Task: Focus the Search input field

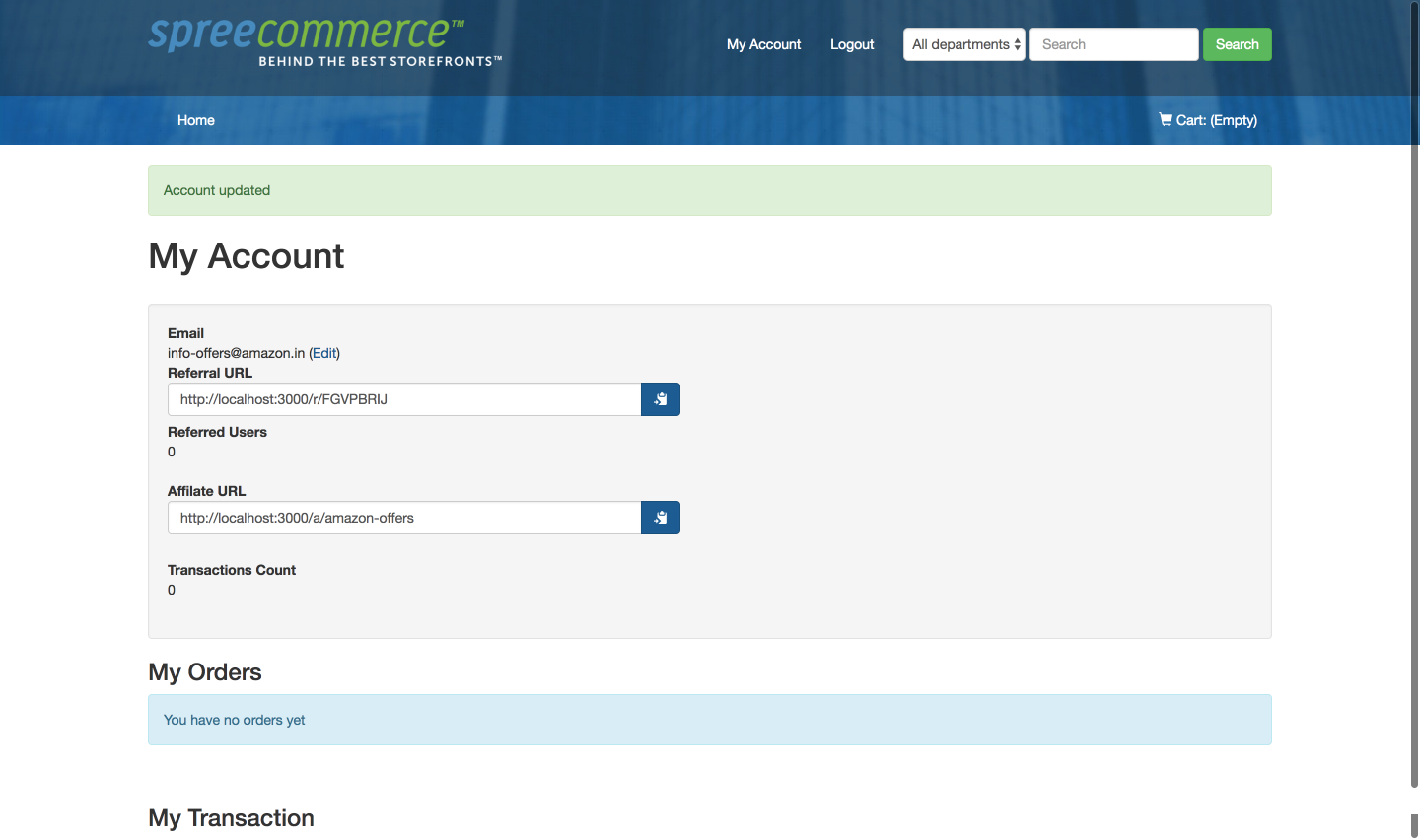Action: [1114, 44]
